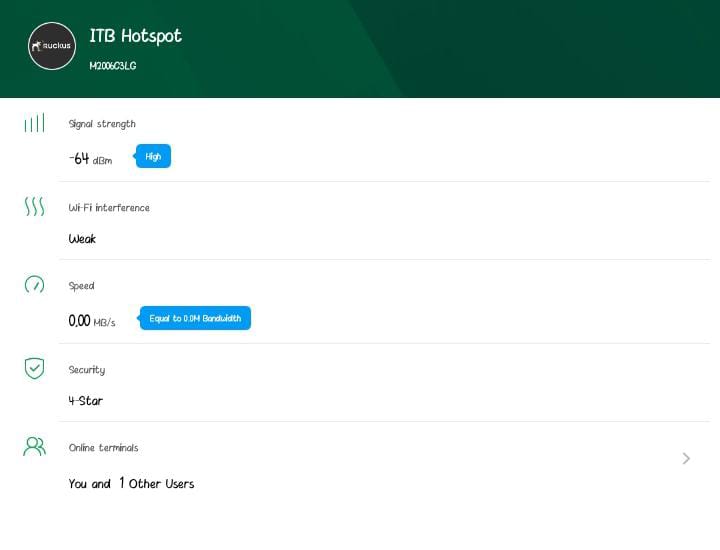The width and height of the screenshot is (720, 550).
Task: Select the ITB Hotspot title
Action: pos(136,36)
